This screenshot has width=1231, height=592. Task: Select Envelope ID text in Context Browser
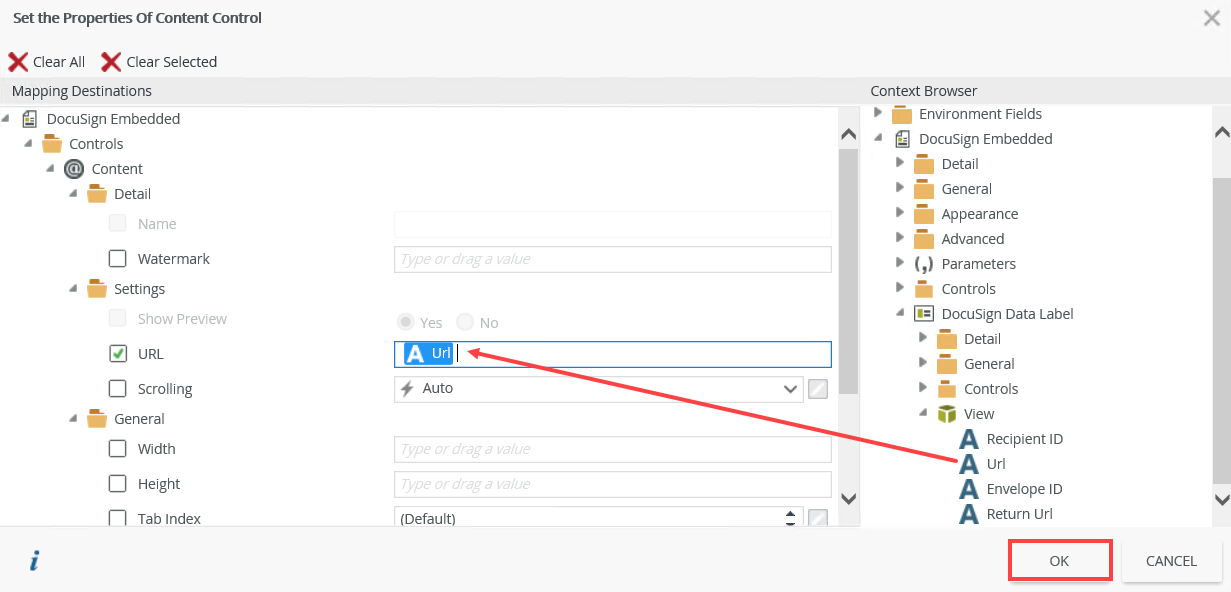[x=1024, y=489]
